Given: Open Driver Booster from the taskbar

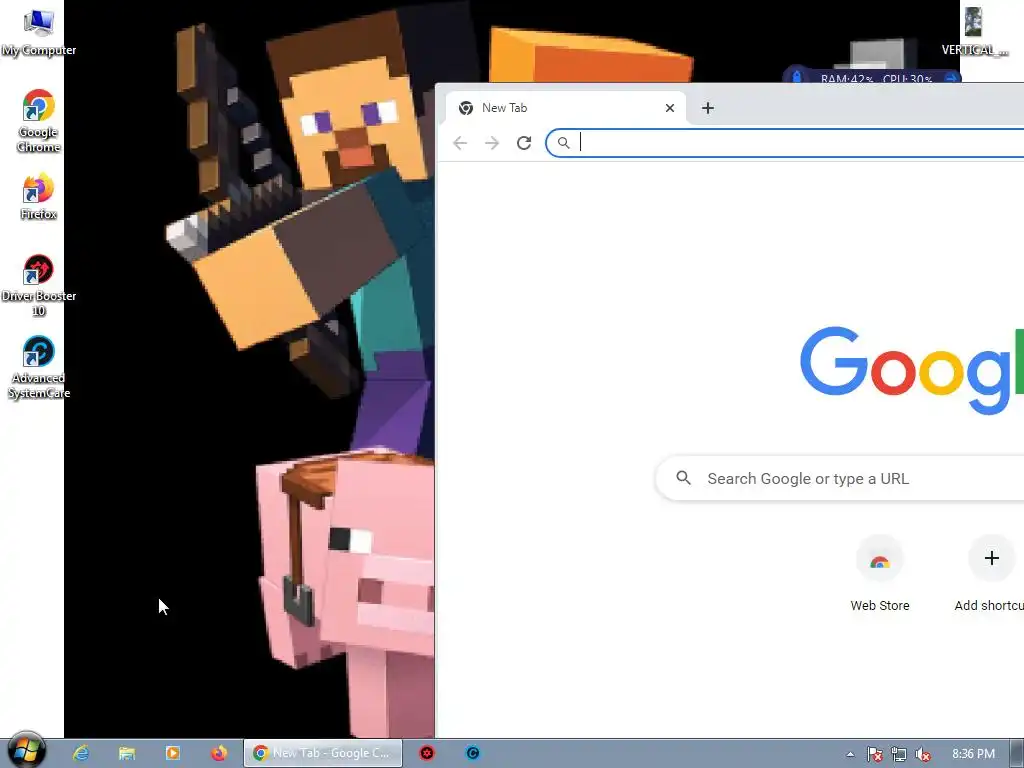Looking at the screenshot, I should click(x=427, y=753).
